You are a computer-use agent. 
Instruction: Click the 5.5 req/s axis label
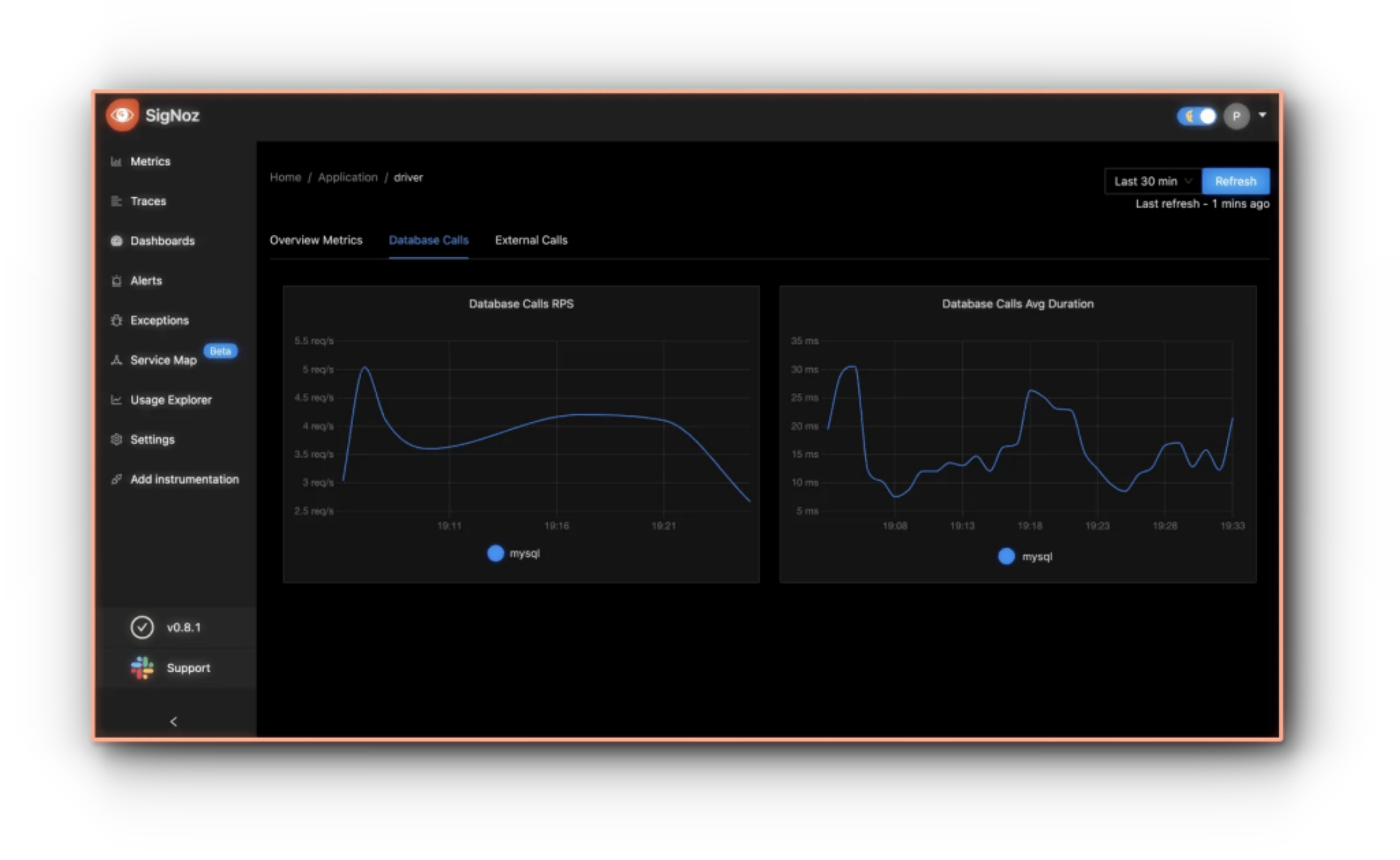(x=314, y=341)
